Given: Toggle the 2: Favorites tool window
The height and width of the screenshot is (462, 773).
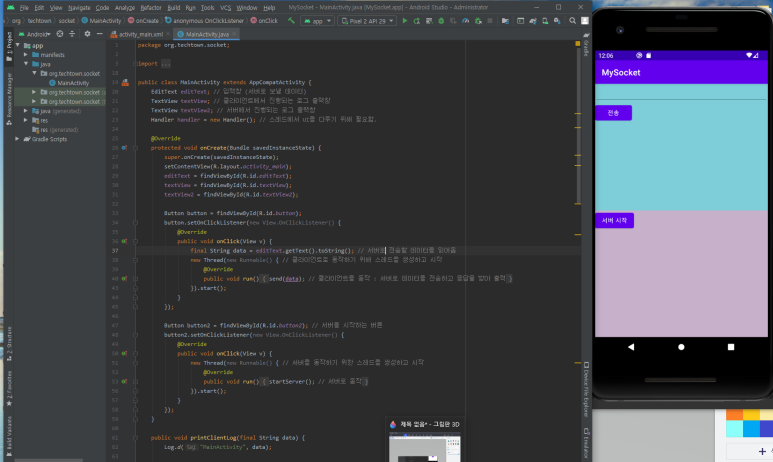Looking at the screenshot, I should click(9, 389).
